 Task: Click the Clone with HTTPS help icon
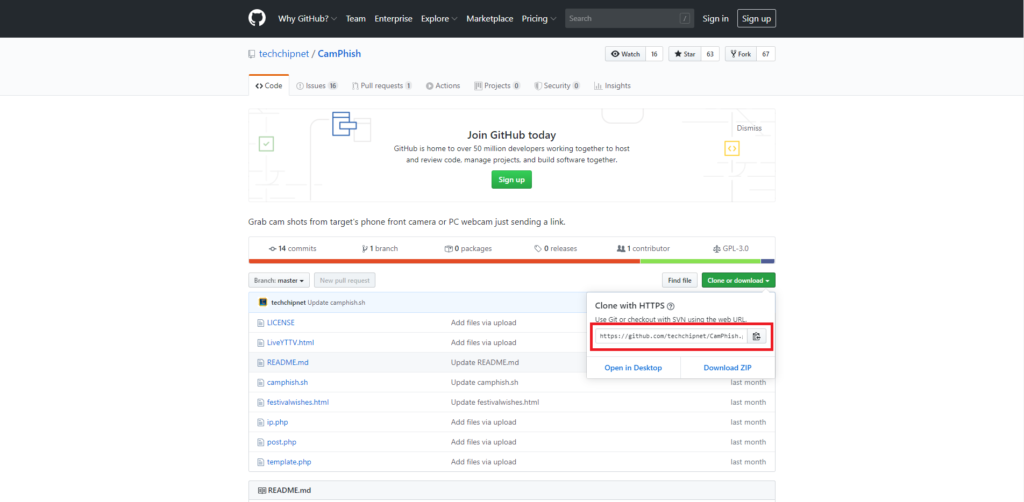click(671, 306)
